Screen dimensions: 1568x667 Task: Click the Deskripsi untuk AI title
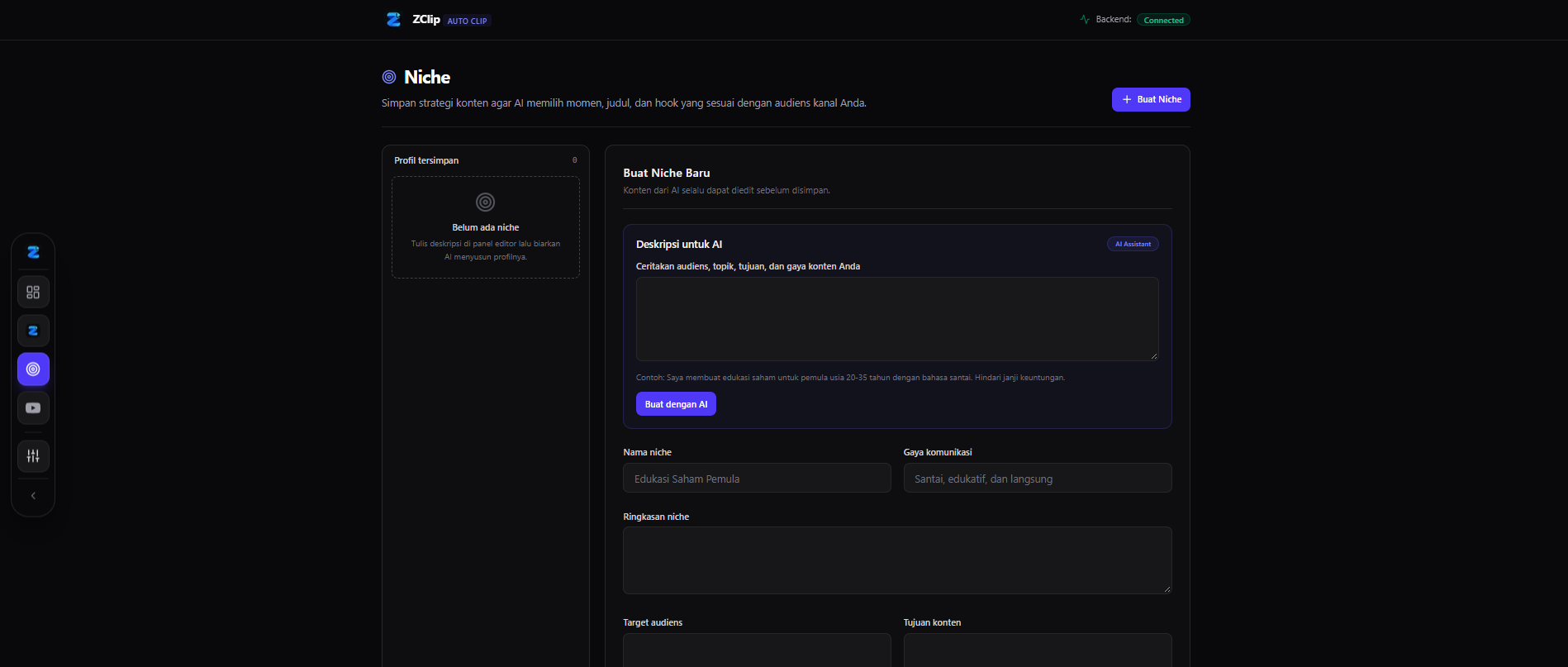click(679, 244)
